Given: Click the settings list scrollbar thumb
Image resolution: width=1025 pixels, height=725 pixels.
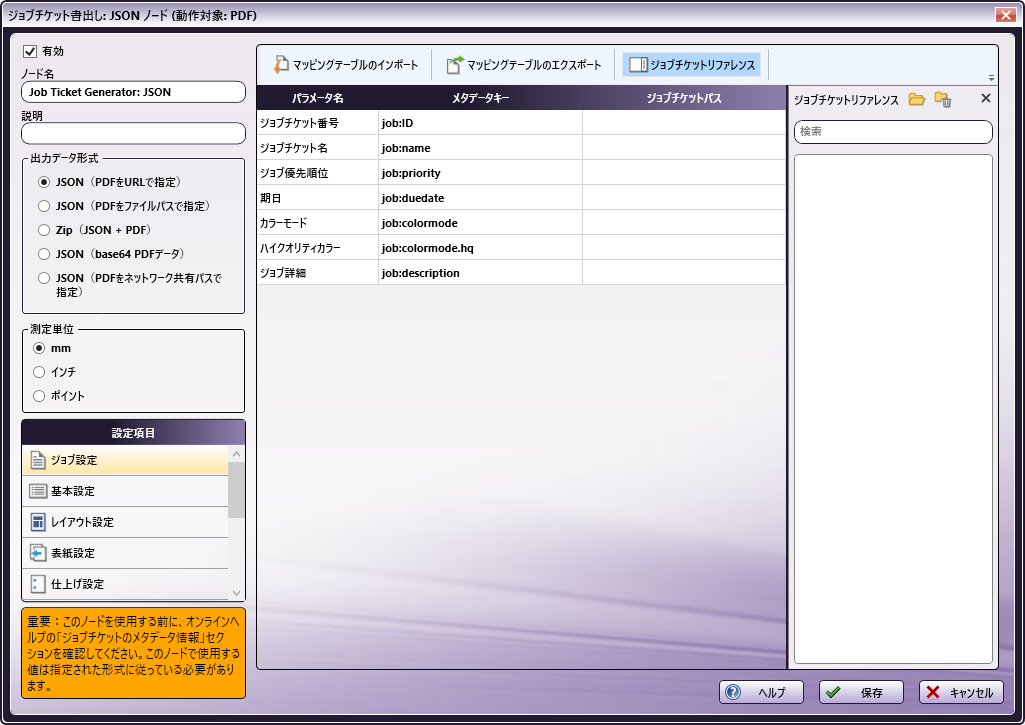Looking at the screenshot, I should pyautogui.click(x=237, y=490).
